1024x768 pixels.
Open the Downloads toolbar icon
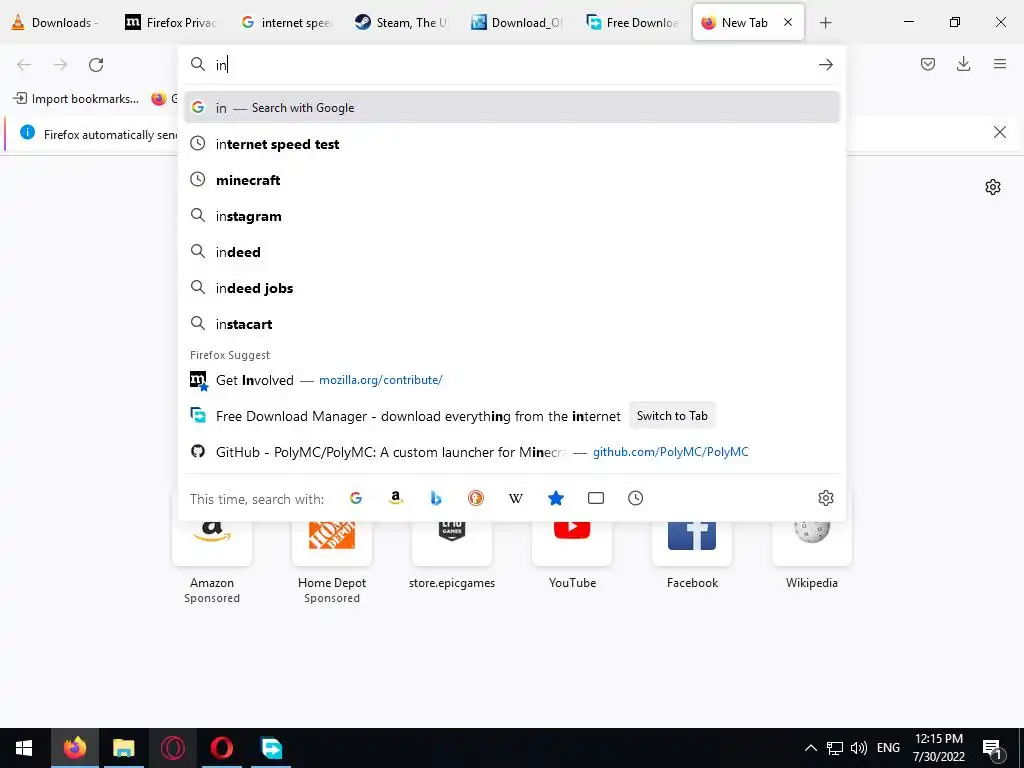(x=963, y=64)
